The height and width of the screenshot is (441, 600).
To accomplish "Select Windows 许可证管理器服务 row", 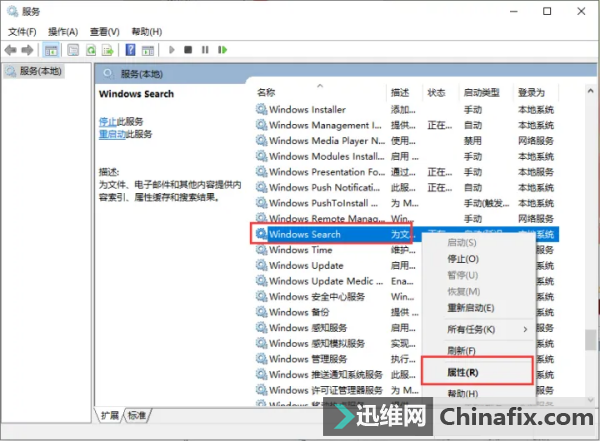I will [337, 390].
